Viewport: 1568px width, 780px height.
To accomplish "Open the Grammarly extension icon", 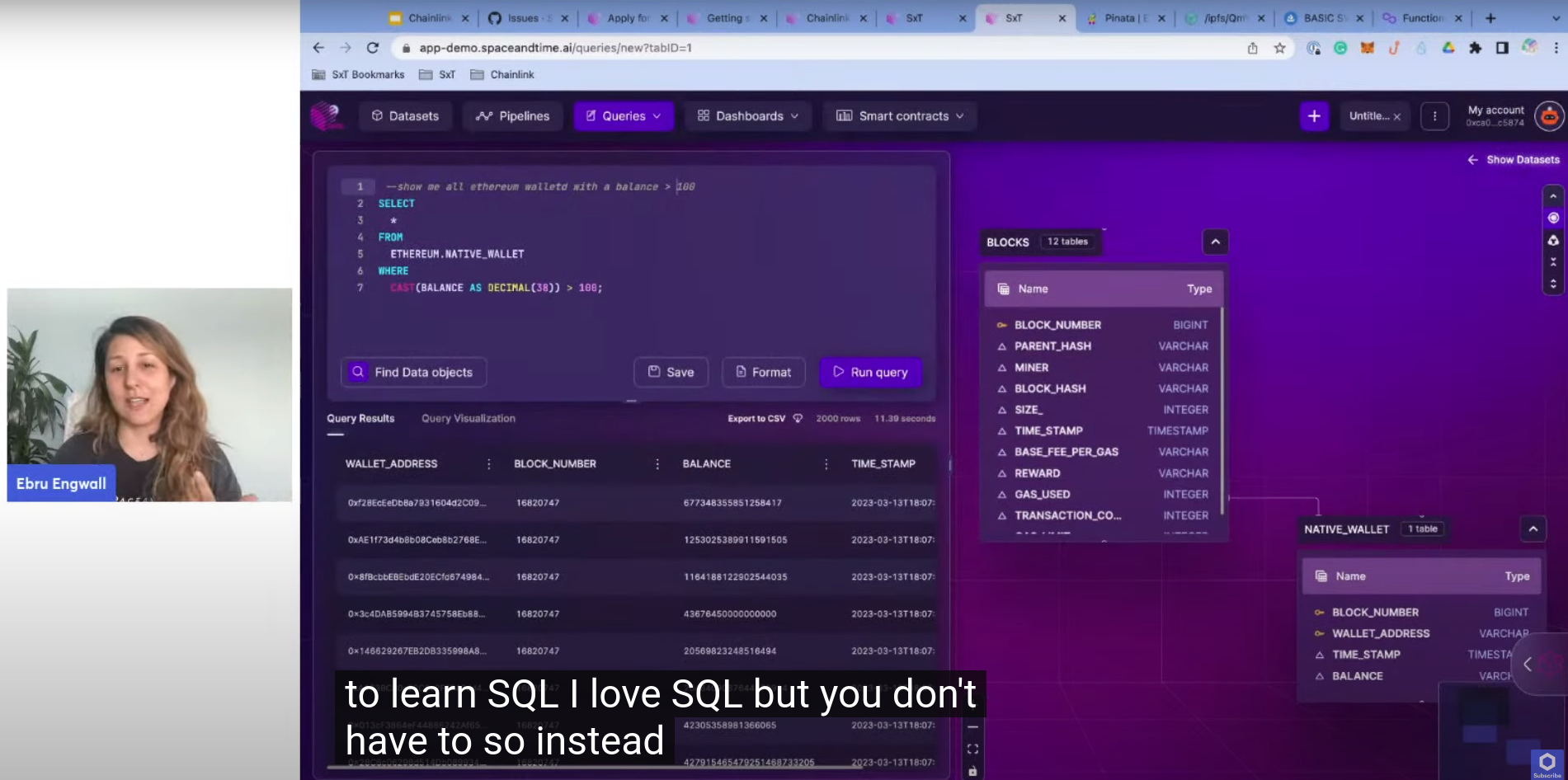I will coord(1340,48).
